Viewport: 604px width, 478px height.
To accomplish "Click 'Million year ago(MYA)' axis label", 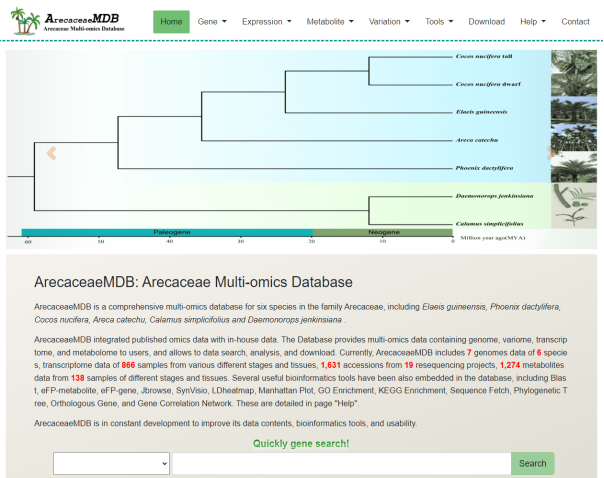I will (493, 238).
